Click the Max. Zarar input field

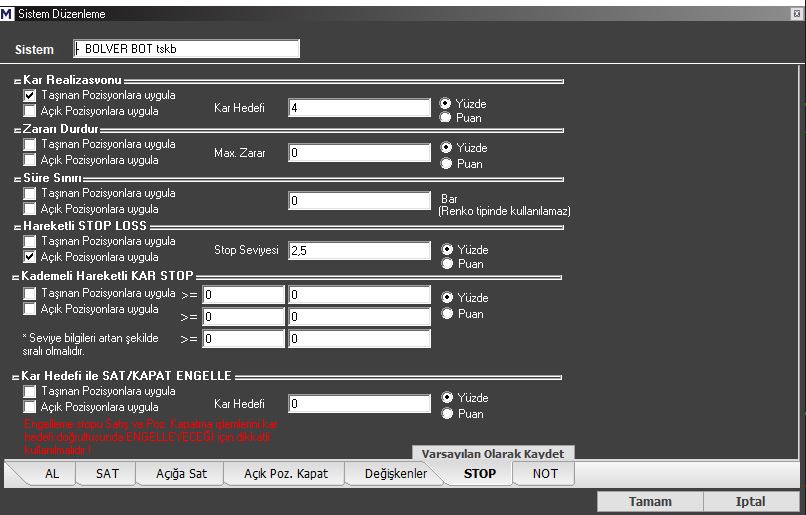click(x=359, y=153)
